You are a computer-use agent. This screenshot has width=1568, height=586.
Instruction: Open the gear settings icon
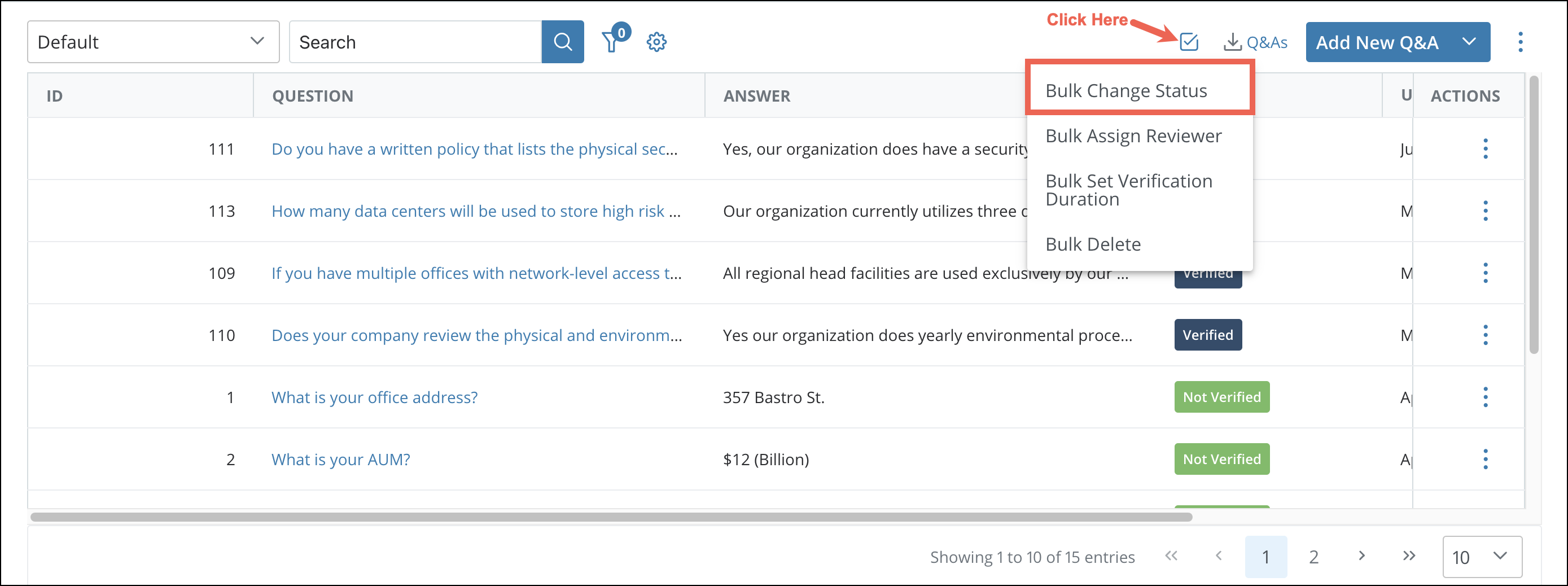pos(656,42)
